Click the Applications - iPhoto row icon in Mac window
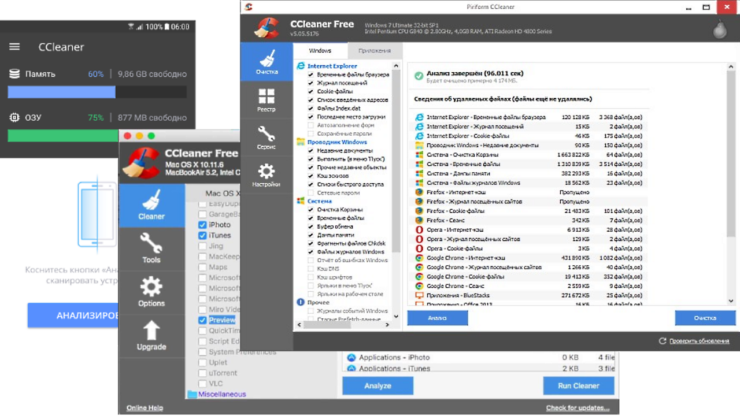Screen dimensions: 740x416 pyautogui.click(x=351, y=357)
